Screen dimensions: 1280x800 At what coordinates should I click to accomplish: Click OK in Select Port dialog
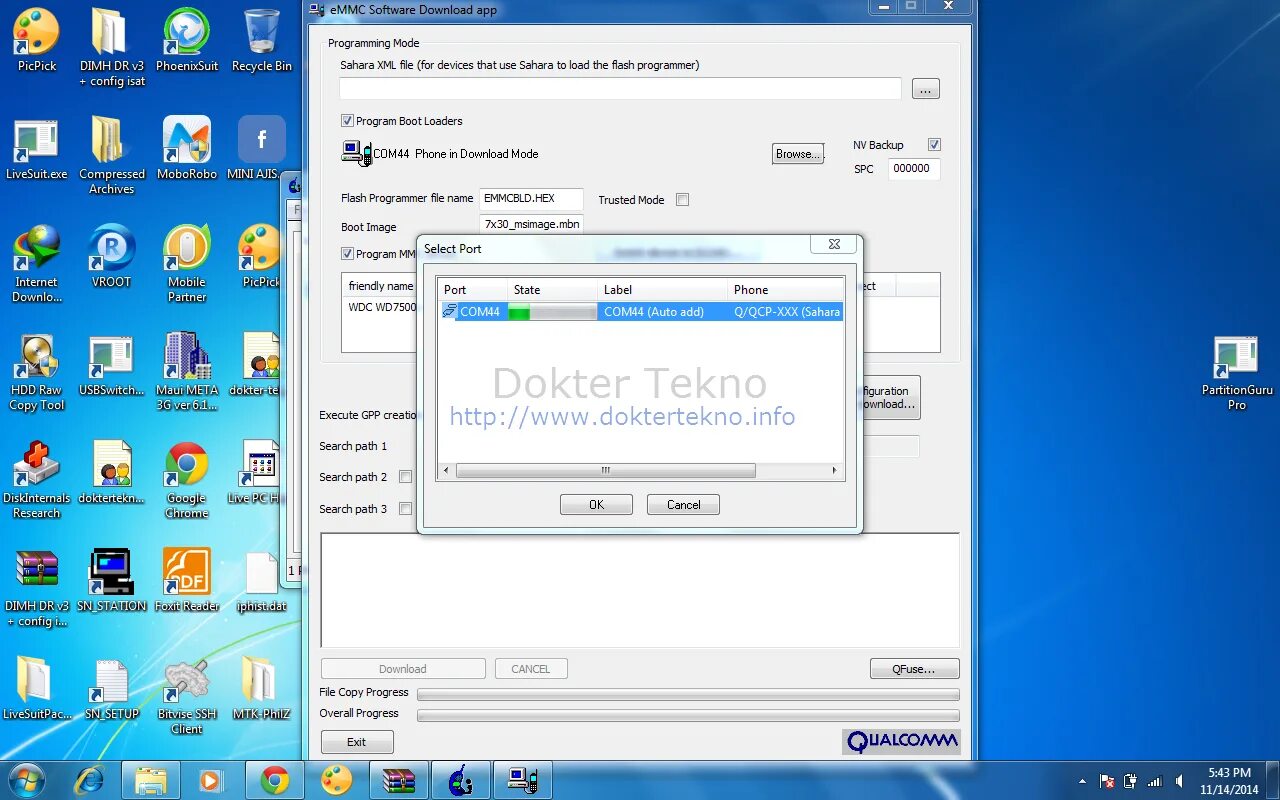pos(596,504)
